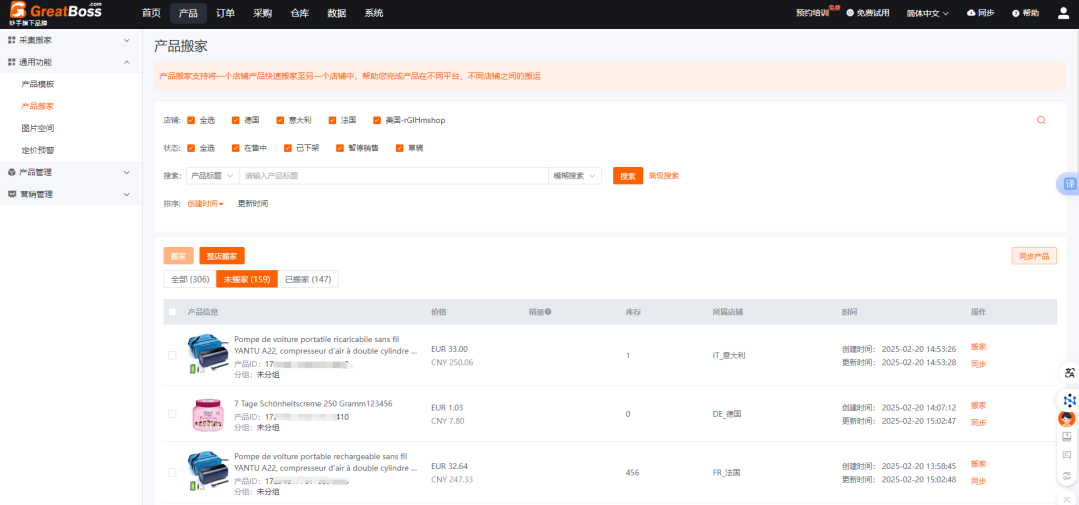Open the user account profile icon
The height and width of the screenshot is (505, 1079).
tap(1063, 13)
